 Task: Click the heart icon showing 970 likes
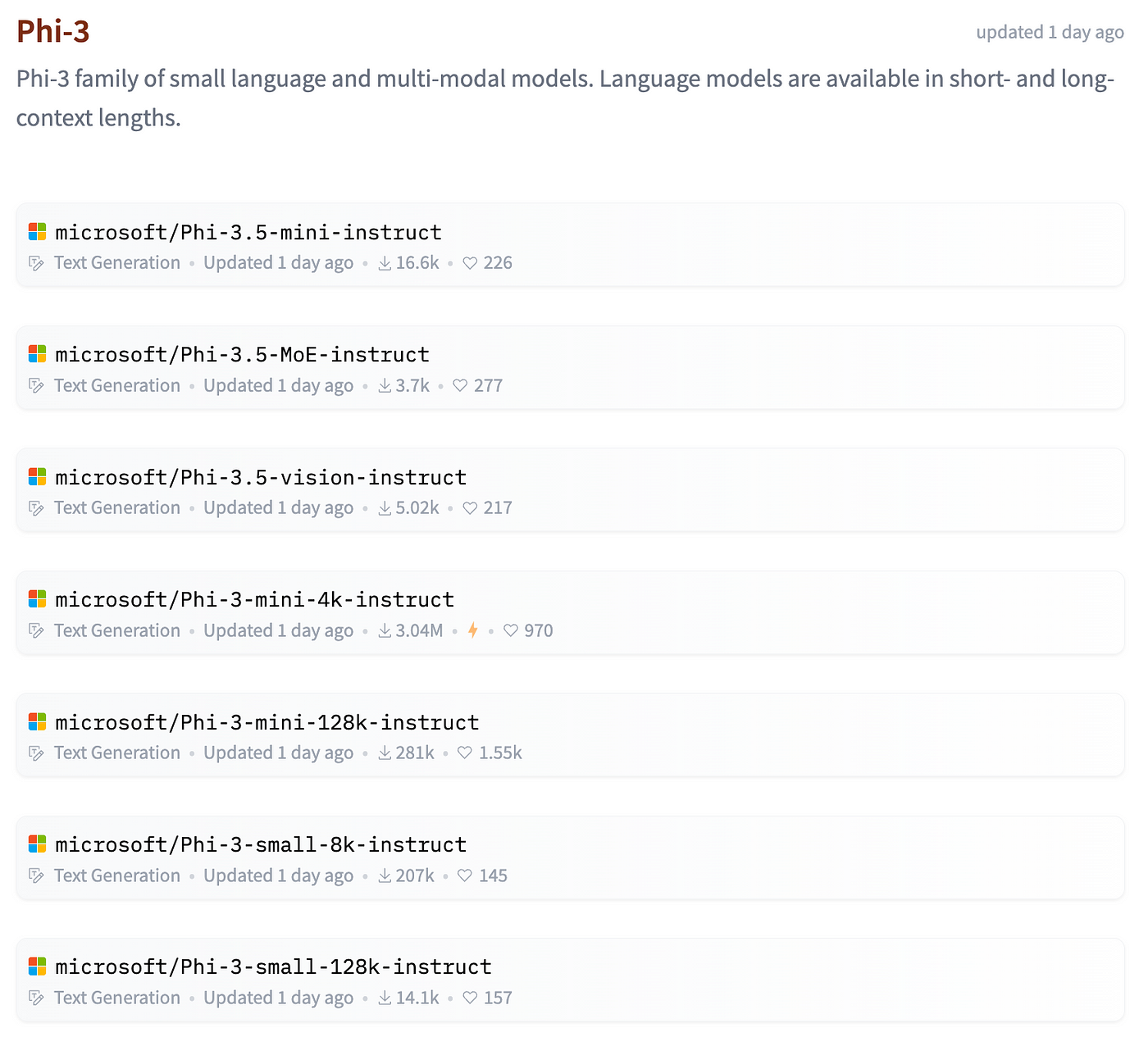pos(511,630)
